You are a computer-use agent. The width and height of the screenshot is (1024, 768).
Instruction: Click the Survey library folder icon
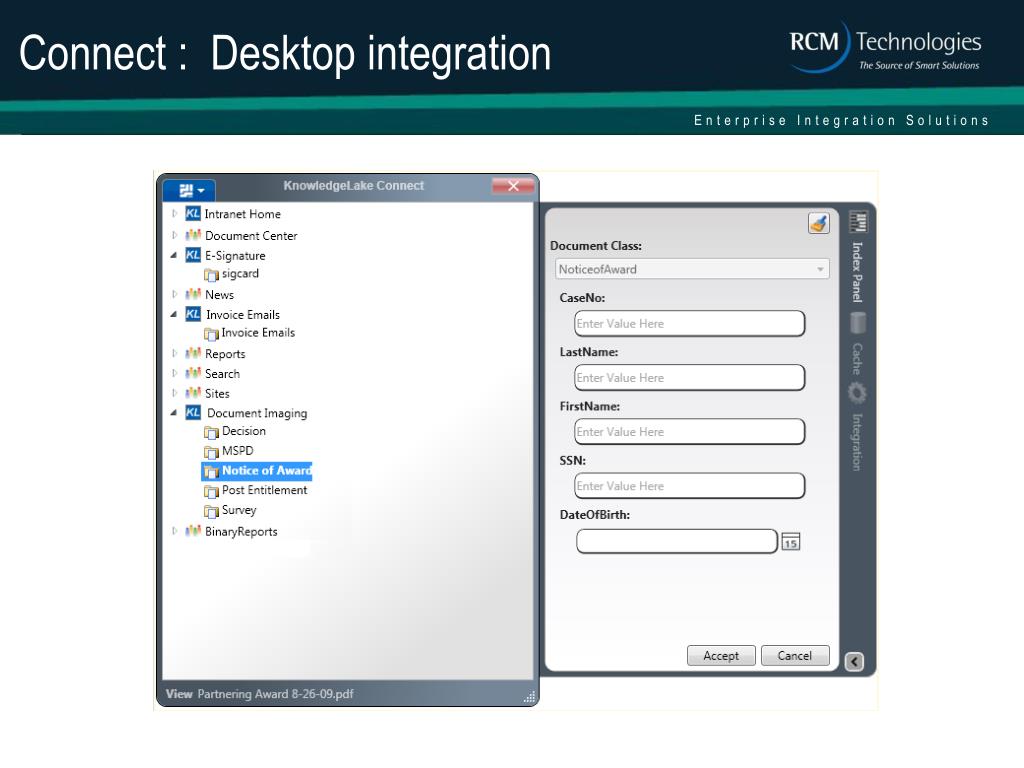211,511
